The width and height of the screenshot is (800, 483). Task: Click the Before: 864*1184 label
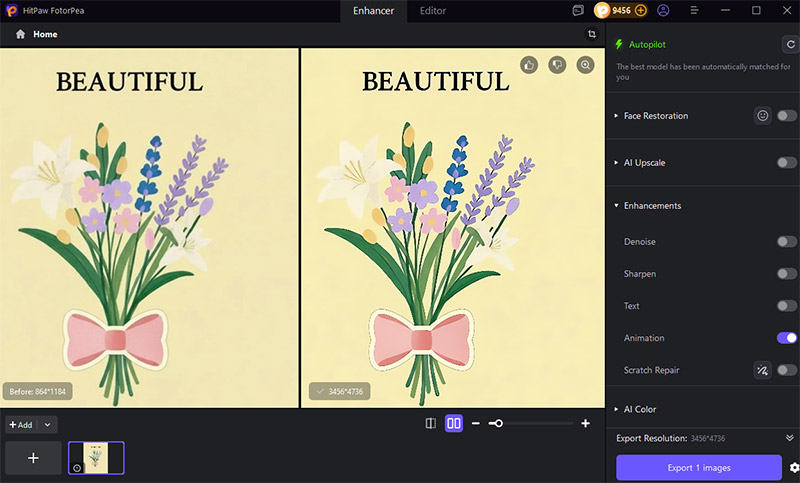[x=37, y=392]
